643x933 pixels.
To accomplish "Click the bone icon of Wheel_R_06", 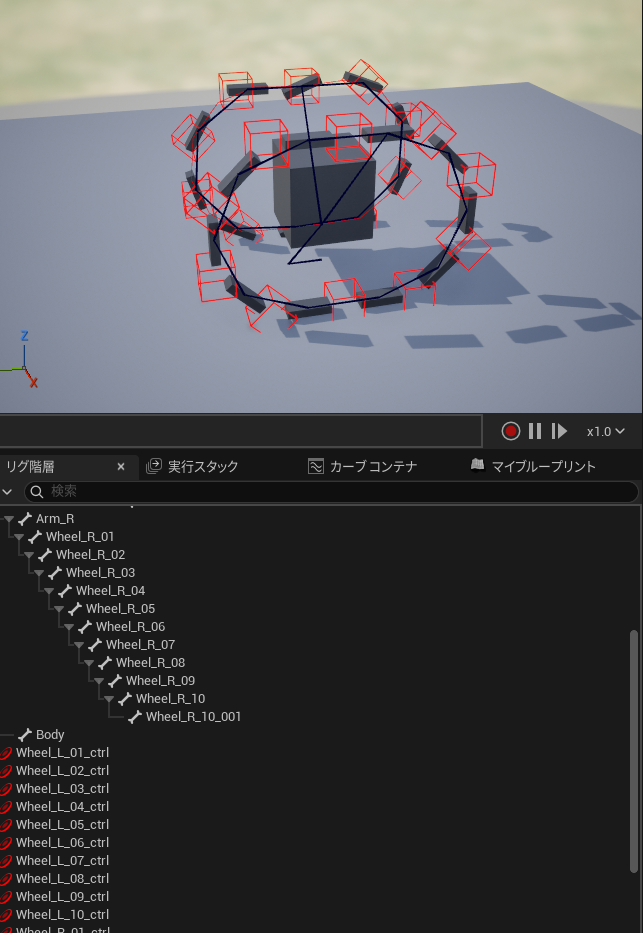I will coord(85,627).
